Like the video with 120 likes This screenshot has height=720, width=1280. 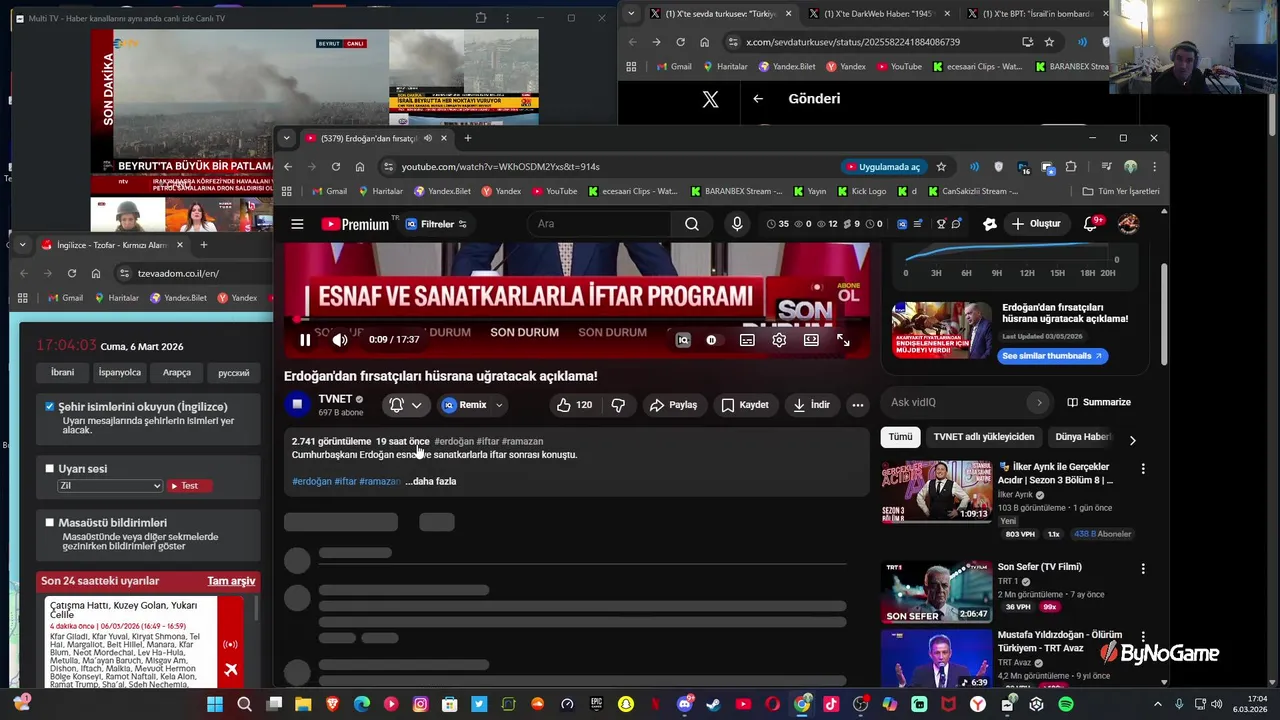coord(574,405)
